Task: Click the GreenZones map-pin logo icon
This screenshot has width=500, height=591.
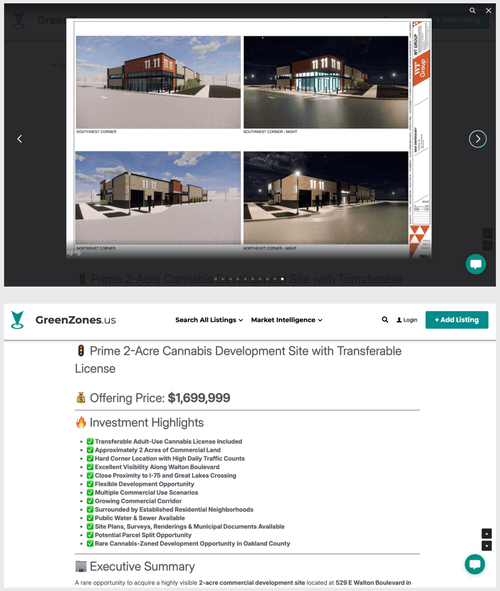Action: [18, 320]
